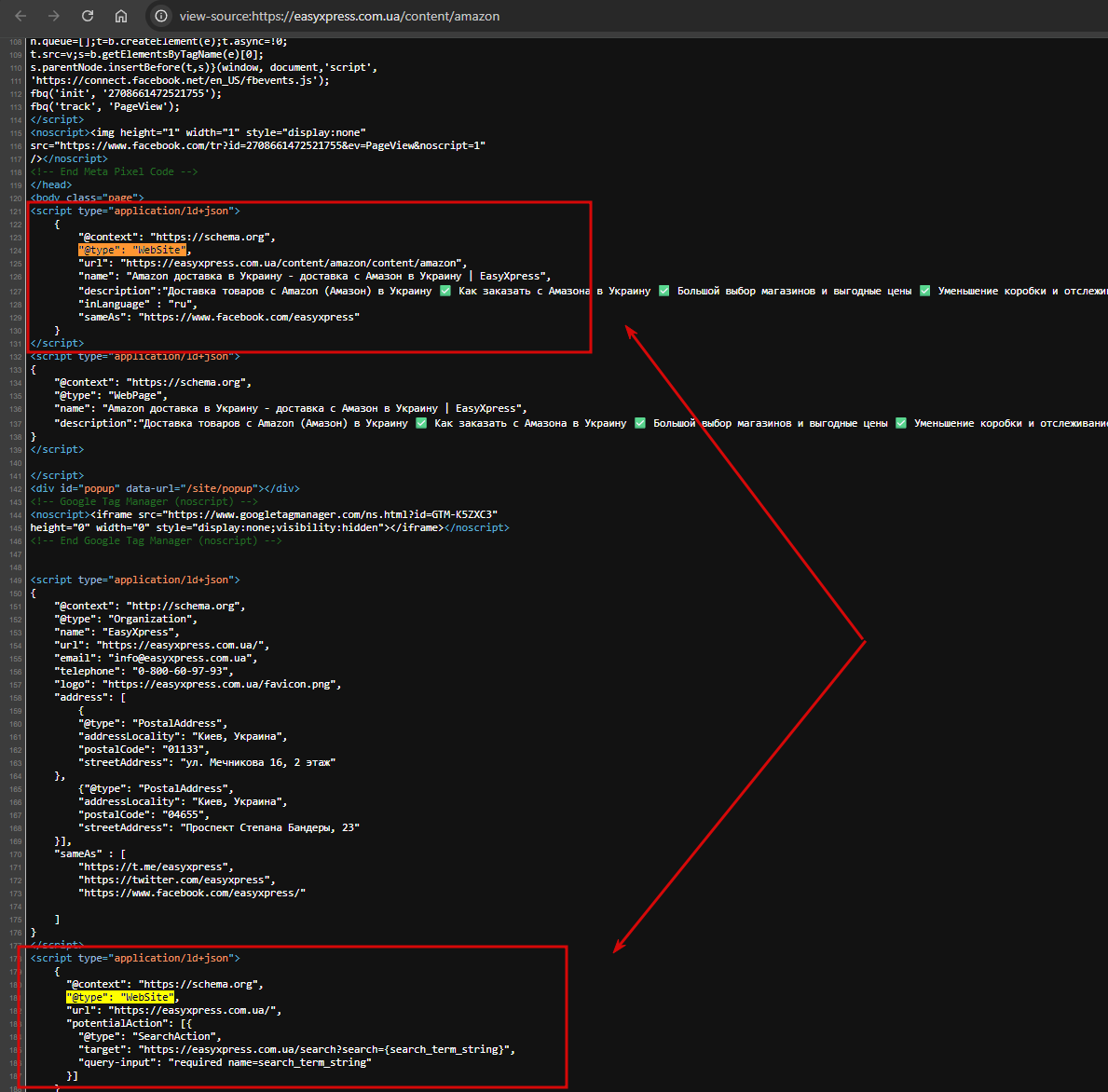
Task: Go back using the browser back arrow
Action: (x=21, y=16)
